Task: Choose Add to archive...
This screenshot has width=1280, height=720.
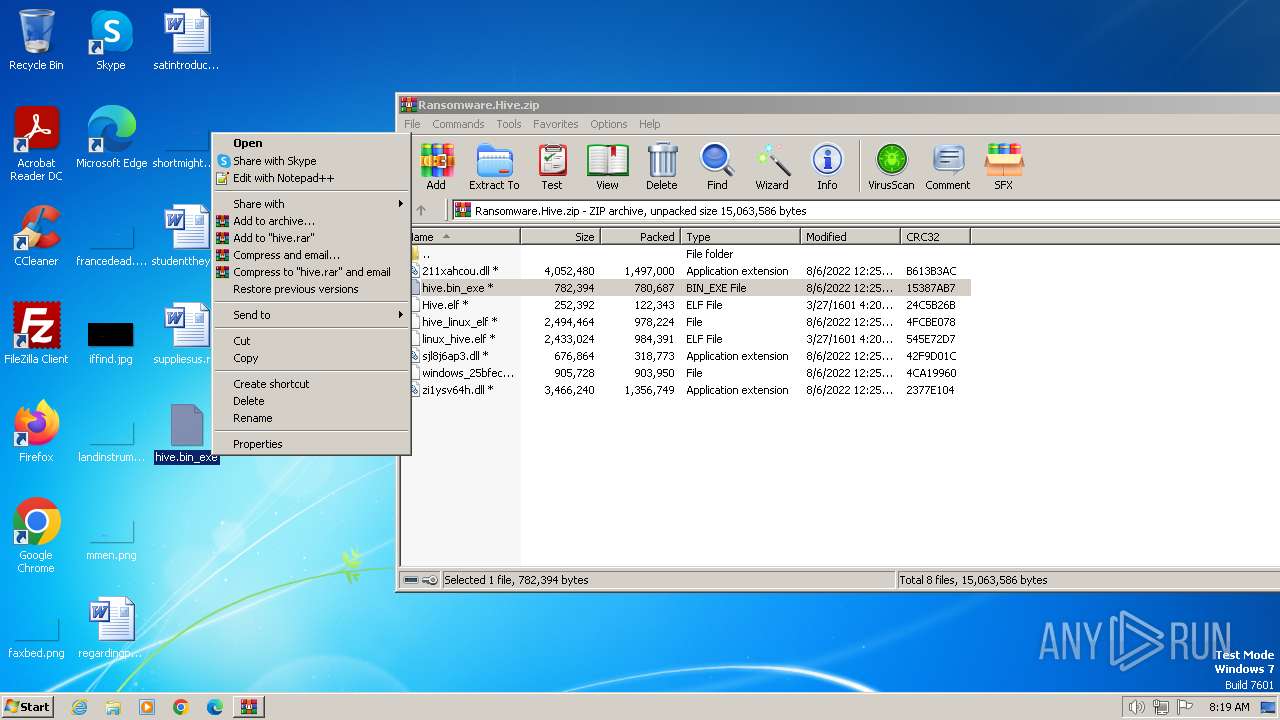Action: click(x=311, y=221)
